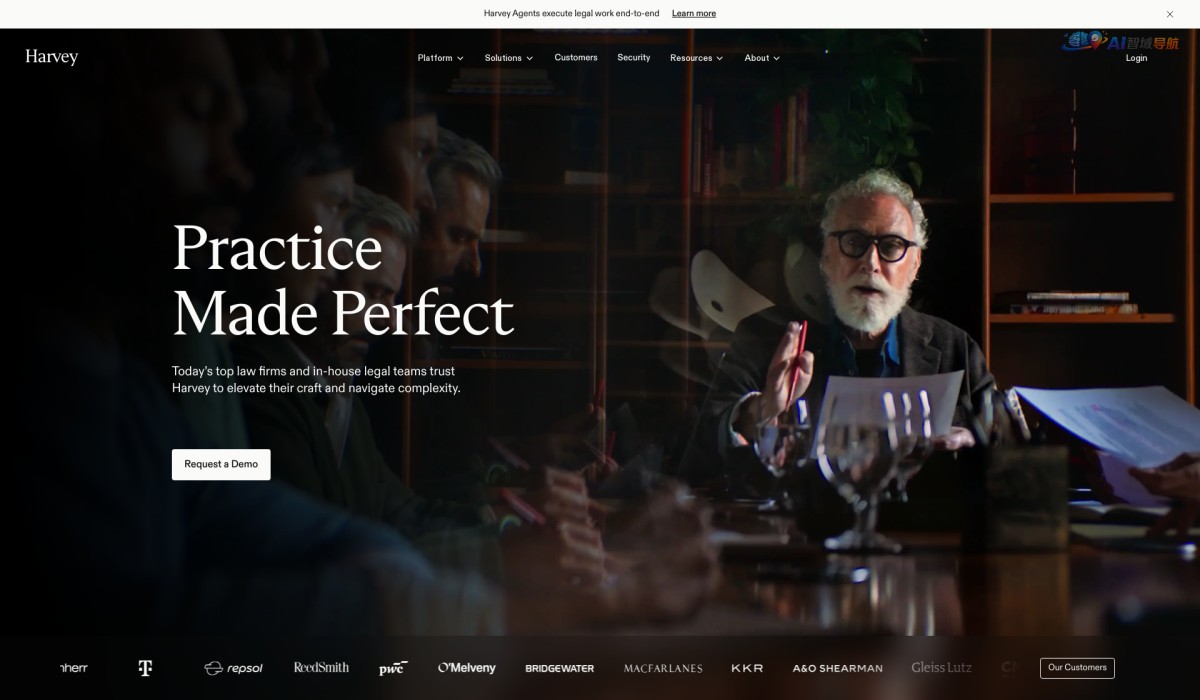Click the A&O Shearman logo
This screenshot has width=1200, height=700.
tap(838, 668)
